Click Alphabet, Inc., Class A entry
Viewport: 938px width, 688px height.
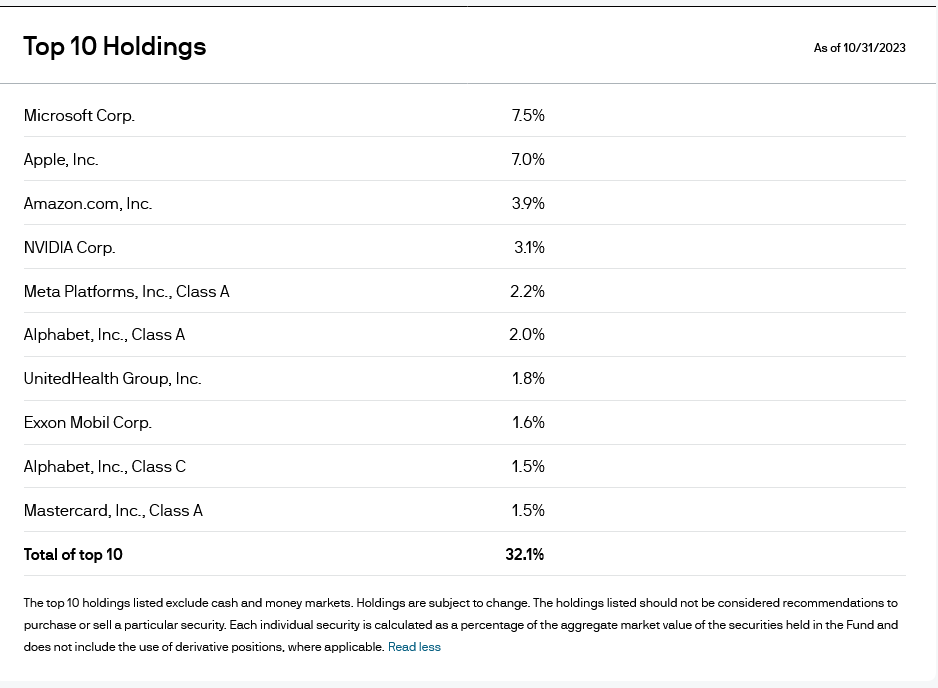[105, 335]
